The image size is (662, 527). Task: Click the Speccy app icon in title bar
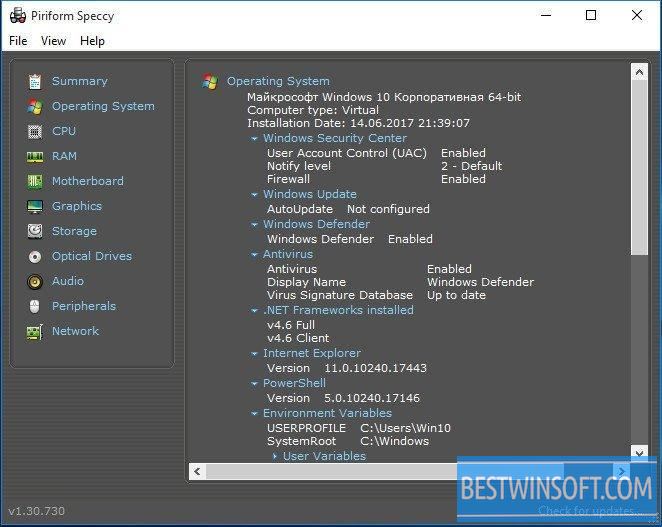pyautogui.click(x=18, y=16)
